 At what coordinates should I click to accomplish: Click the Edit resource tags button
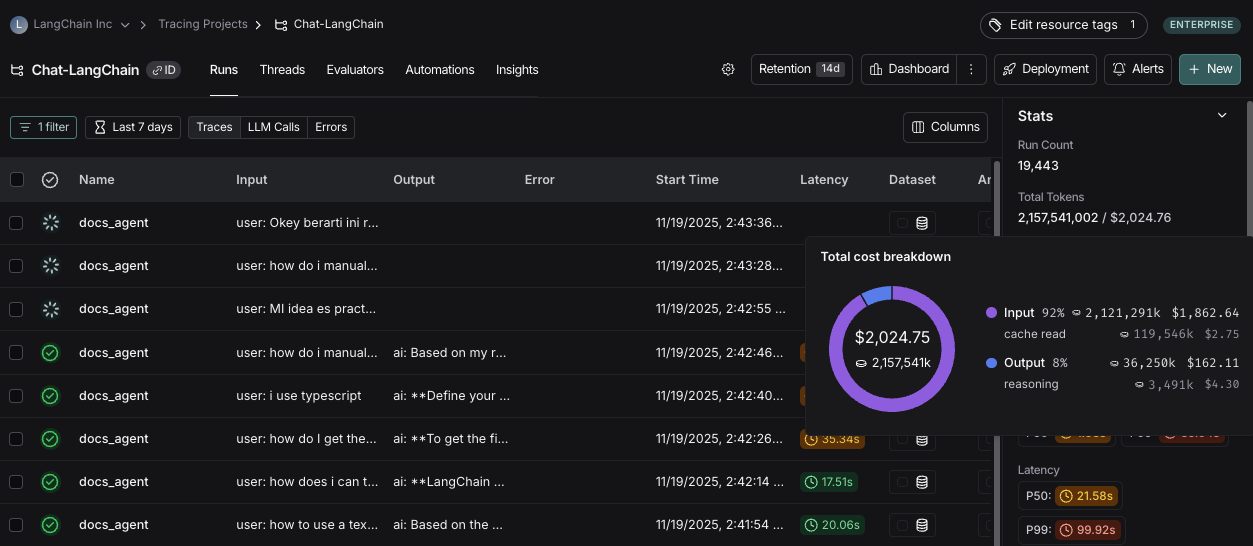pyautogui.click(x=1063, y=25)
